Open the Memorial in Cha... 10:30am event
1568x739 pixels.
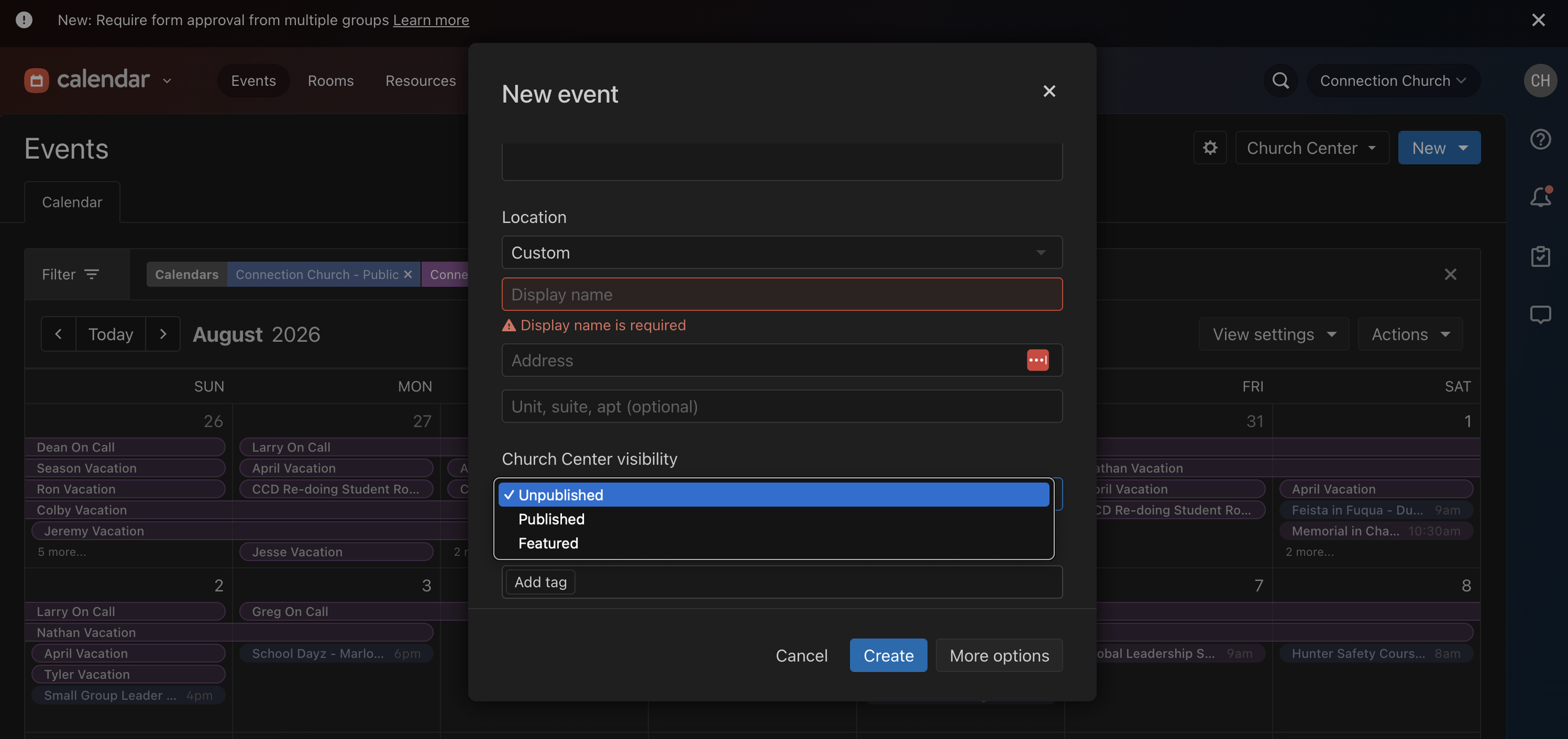[1376, 531]
